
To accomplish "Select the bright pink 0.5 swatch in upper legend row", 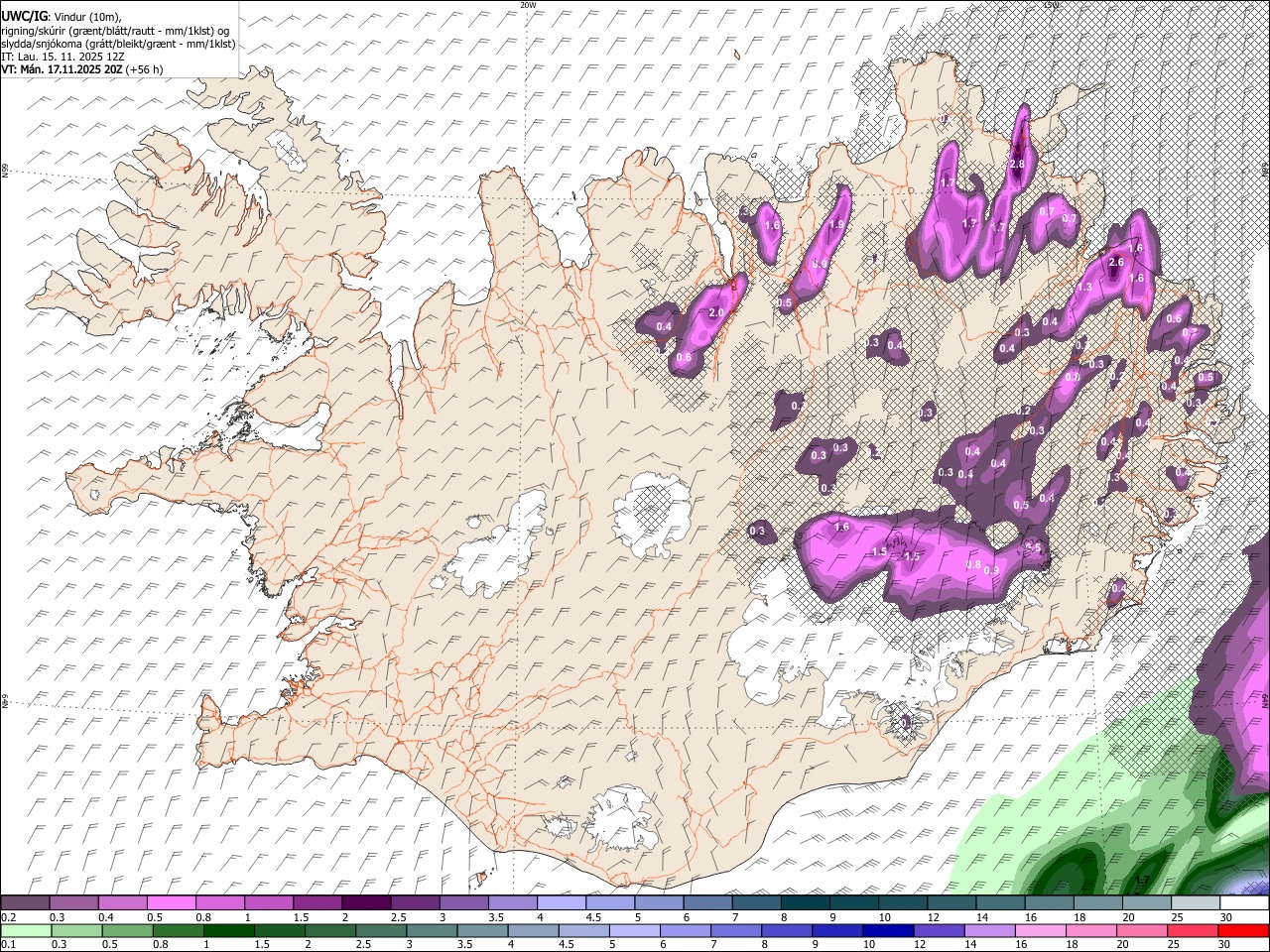I will tap(171, 903).
